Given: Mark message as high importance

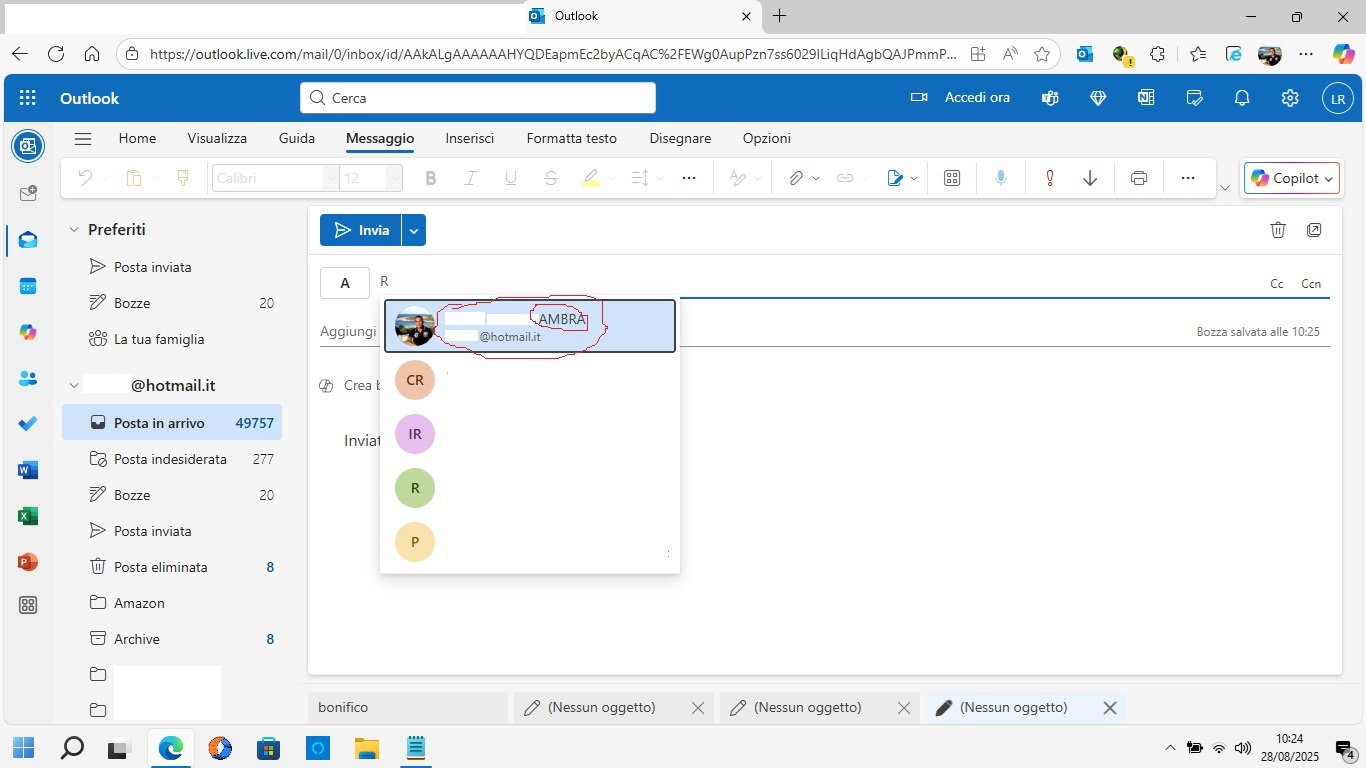Looking at the screenshot, I should point(1050,178).
